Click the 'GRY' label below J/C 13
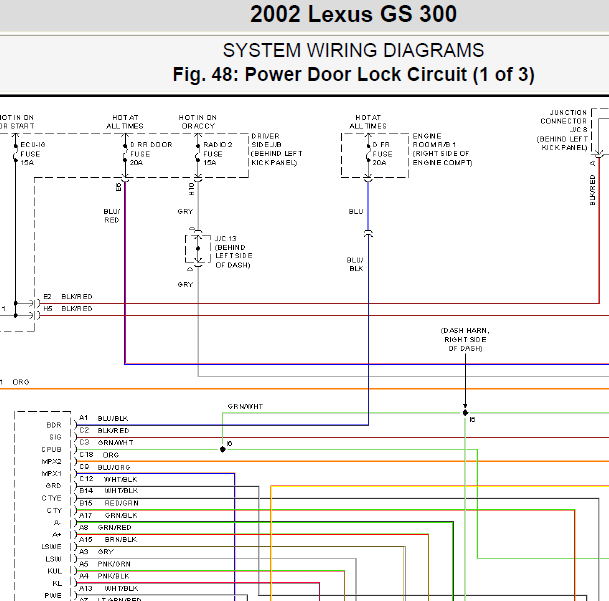 coord(185,284)
